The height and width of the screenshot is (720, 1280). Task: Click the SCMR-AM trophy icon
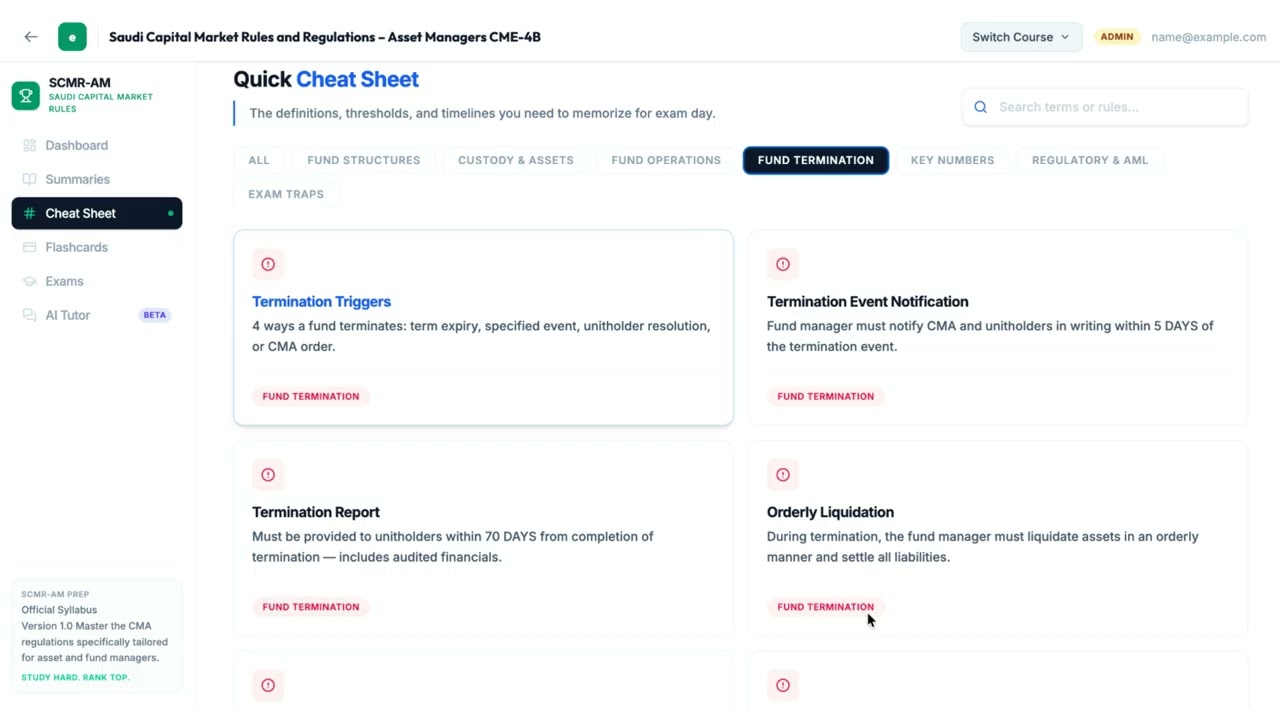tap(26, 96)
